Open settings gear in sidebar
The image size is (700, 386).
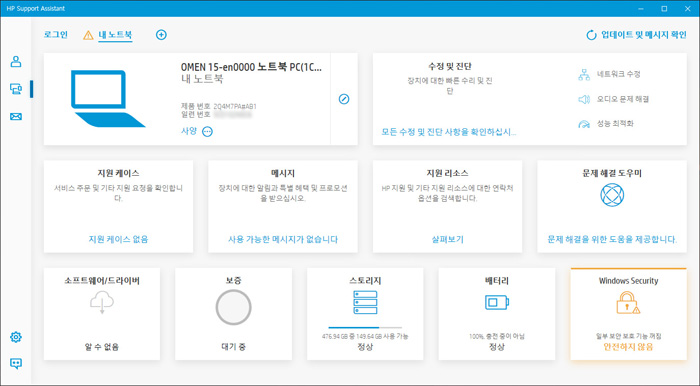coord(16,337)
